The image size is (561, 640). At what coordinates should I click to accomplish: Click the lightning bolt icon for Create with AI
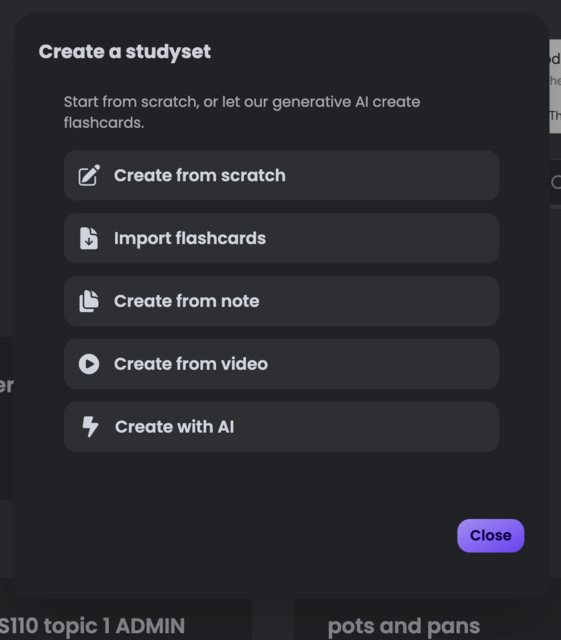[90, 427]
